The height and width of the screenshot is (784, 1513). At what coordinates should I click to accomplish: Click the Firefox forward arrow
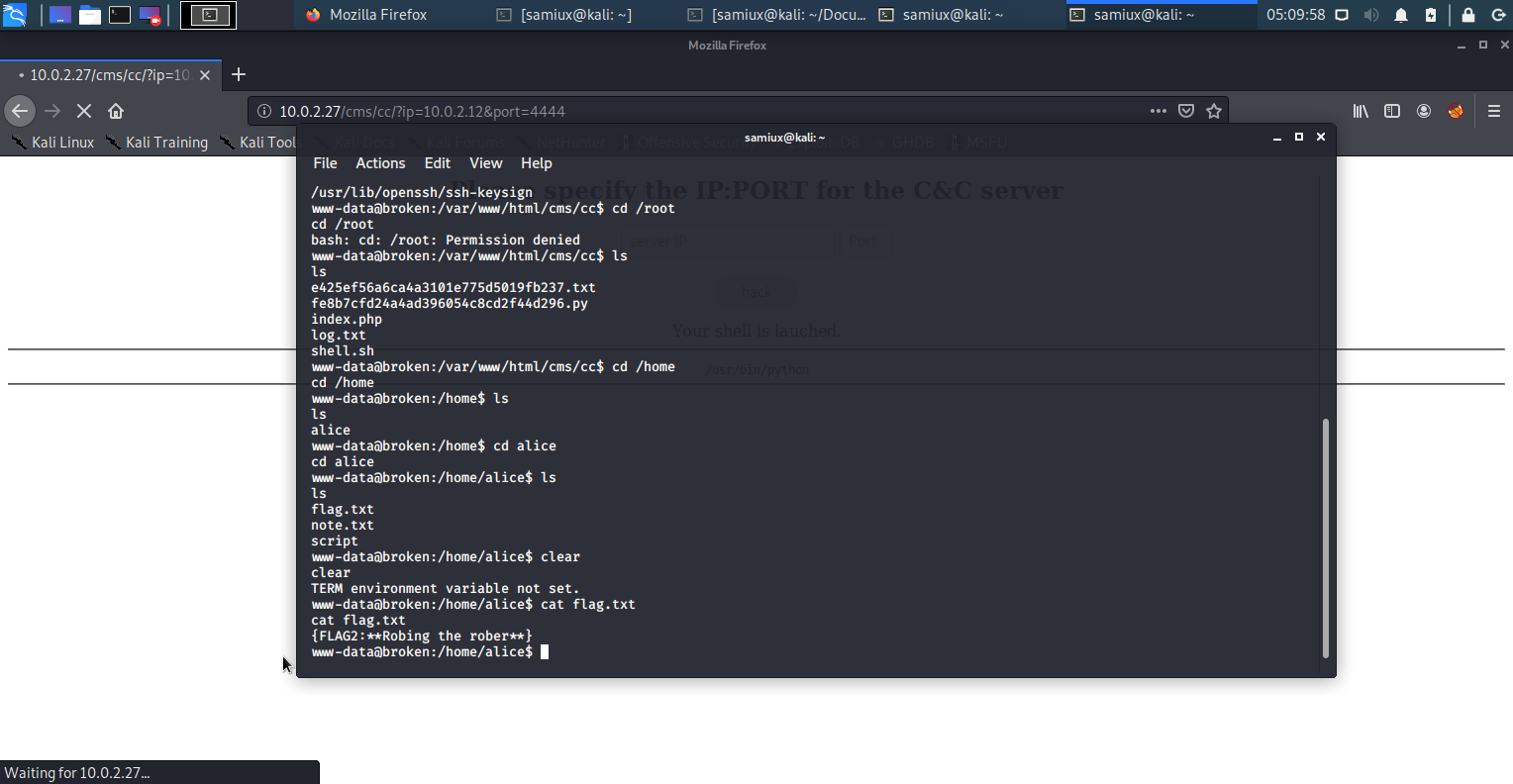tap(52, 111)
